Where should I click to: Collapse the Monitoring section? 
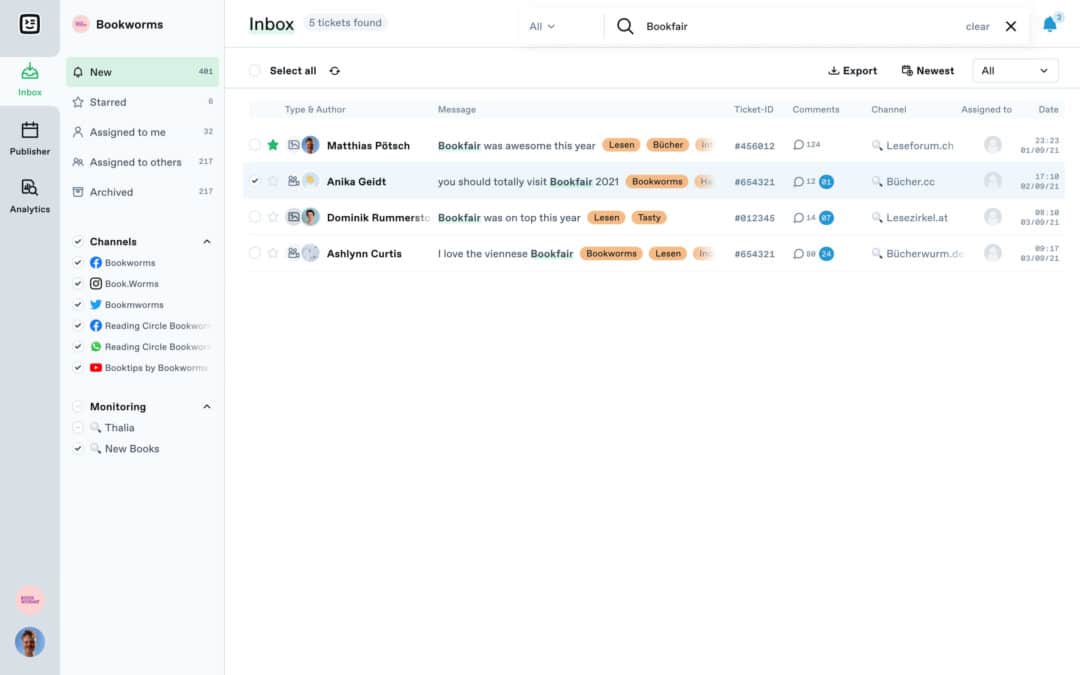pos(207,407)
